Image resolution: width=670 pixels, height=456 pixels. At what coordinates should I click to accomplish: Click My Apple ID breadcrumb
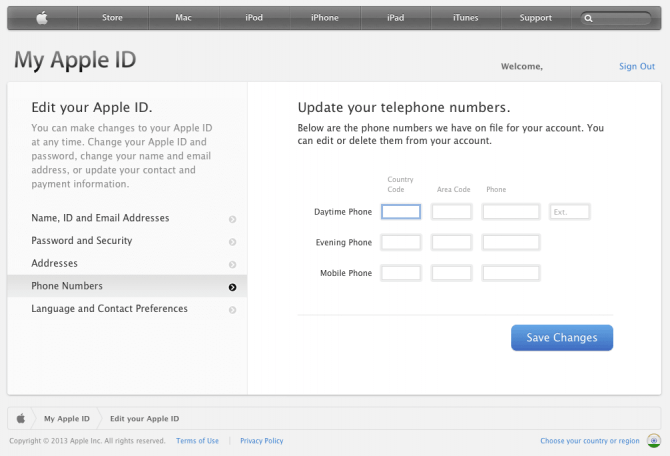click(67, 419)
